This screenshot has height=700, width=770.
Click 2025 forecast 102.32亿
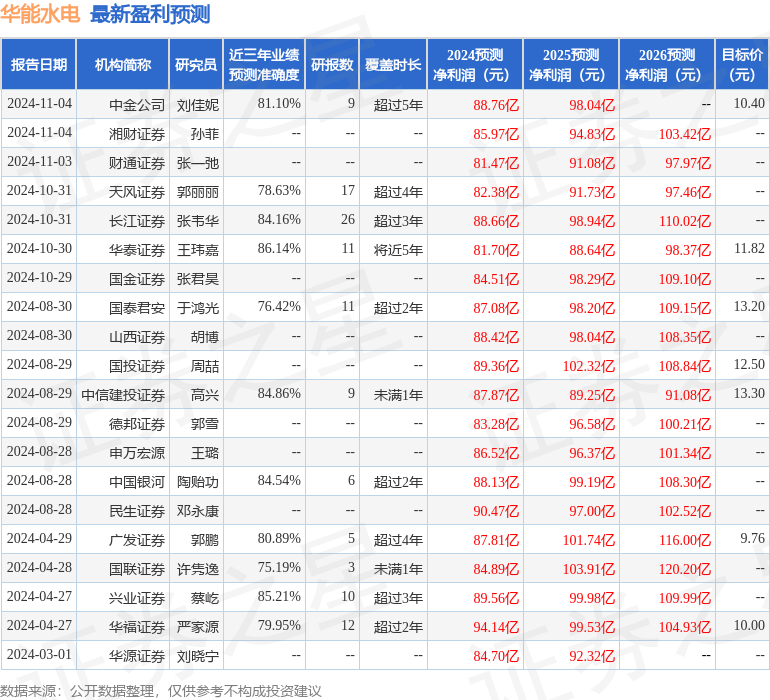pos(589,365)
